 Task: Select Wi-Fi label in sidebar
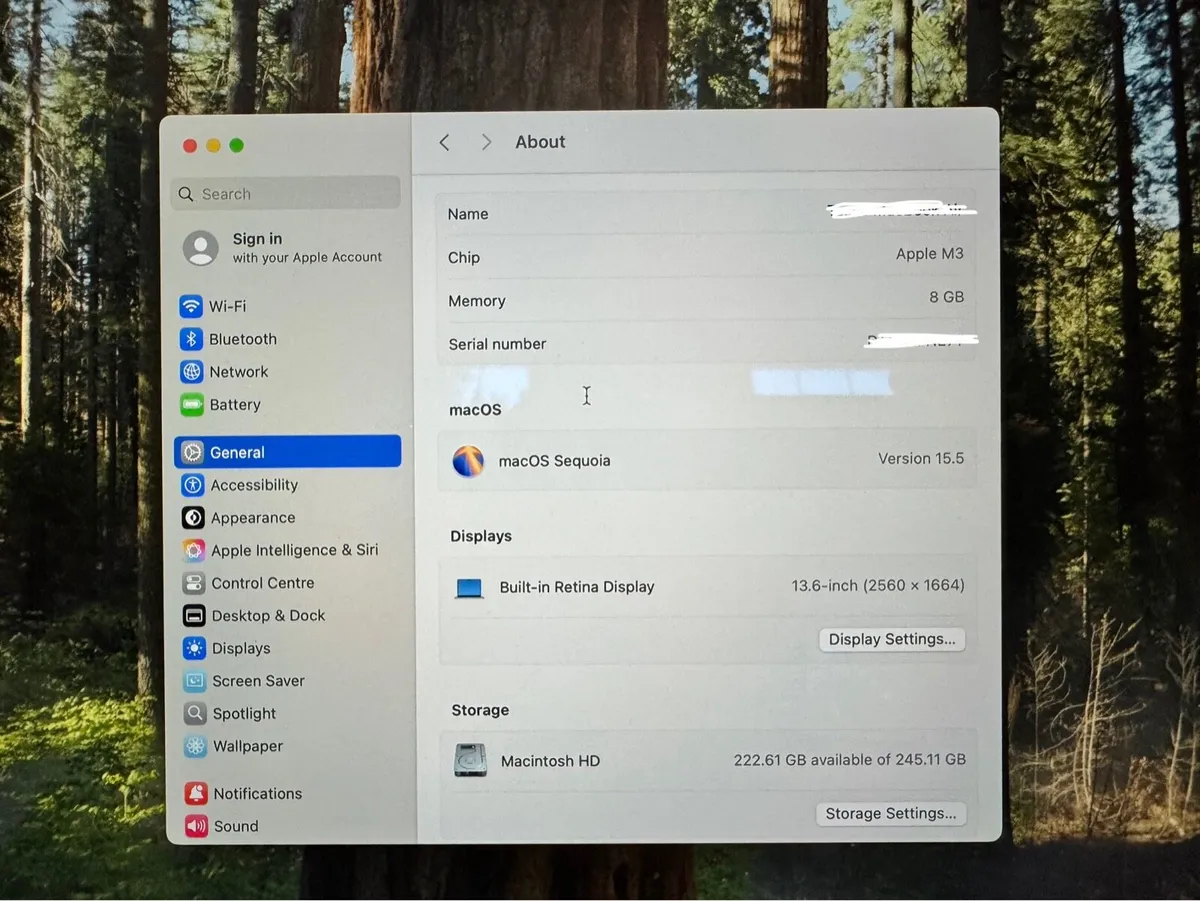[228, 306]
